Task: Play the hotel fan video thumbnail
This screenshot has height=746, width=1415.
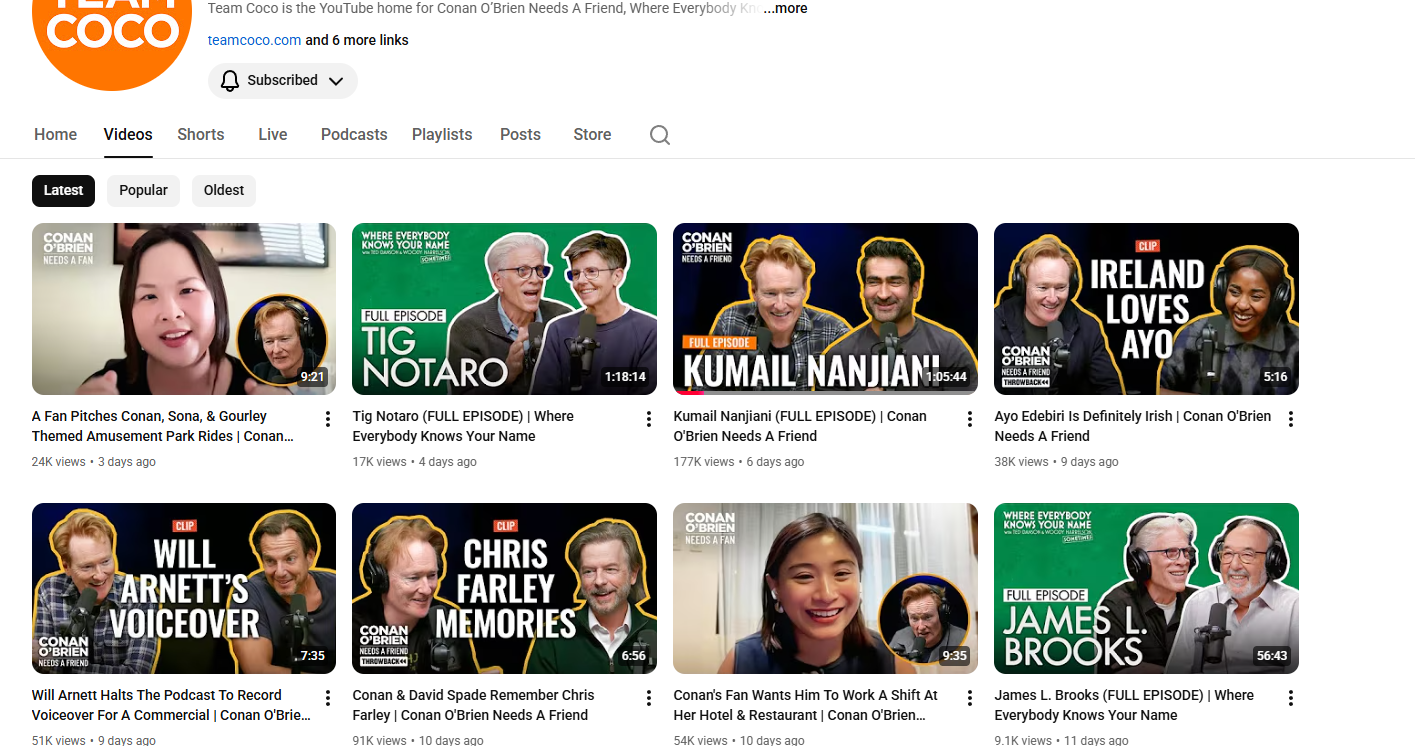Action: [x=826, y=588]
